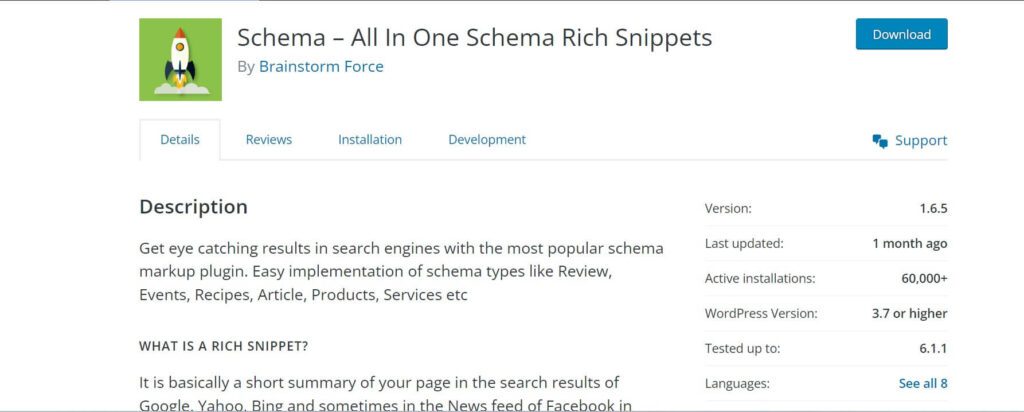This screenshot has width=1024, height=412.
Task: Click the '3.7 or higher' WordPress version value
Action: 908,313
